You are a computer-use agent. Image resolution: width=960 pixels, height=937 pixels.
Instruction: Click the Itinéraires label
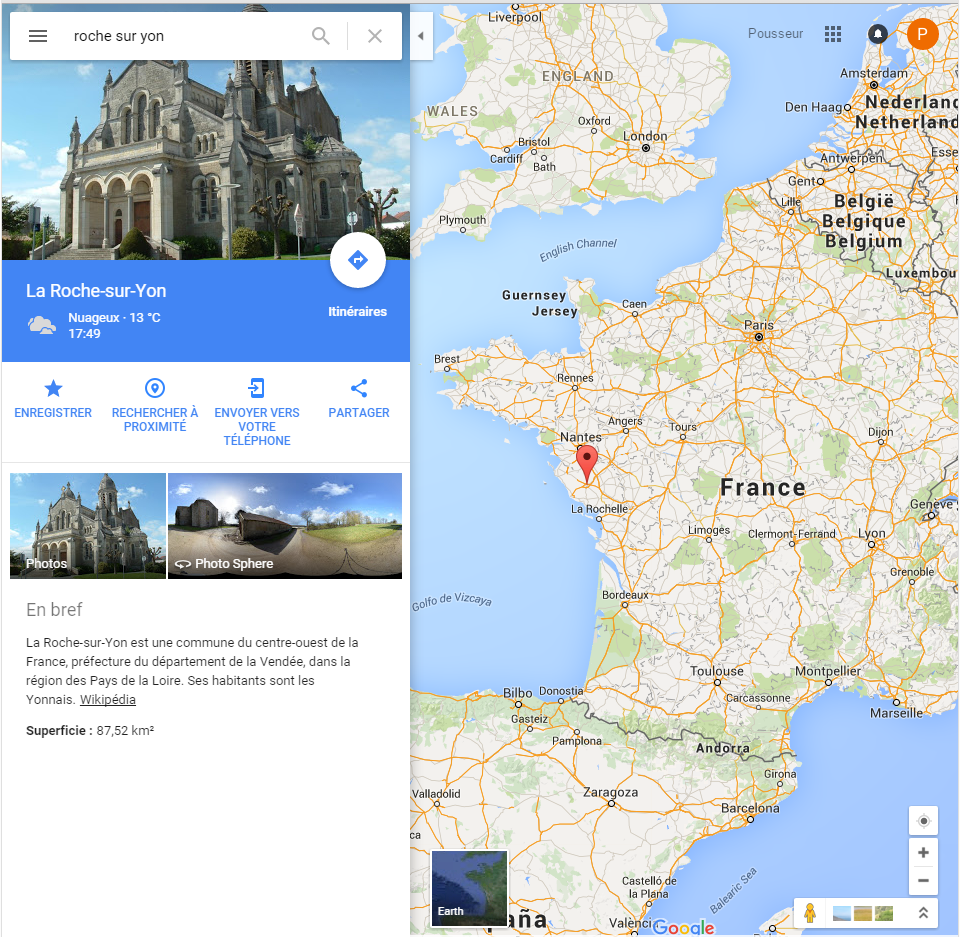coord(358,312)
